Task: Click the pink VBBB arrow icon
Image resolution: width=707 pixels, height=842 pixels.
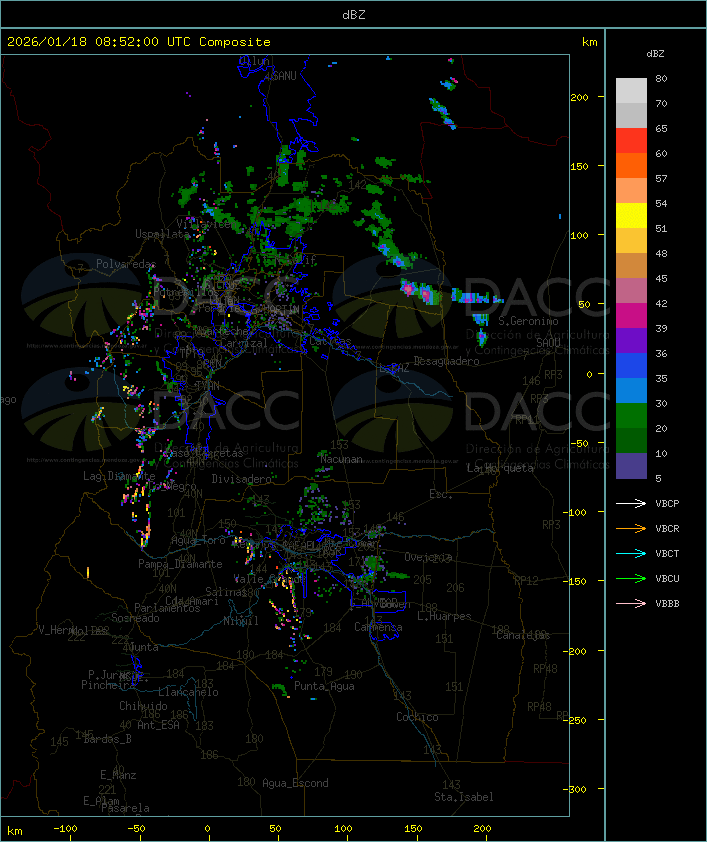Action: (x=631, y=604)
